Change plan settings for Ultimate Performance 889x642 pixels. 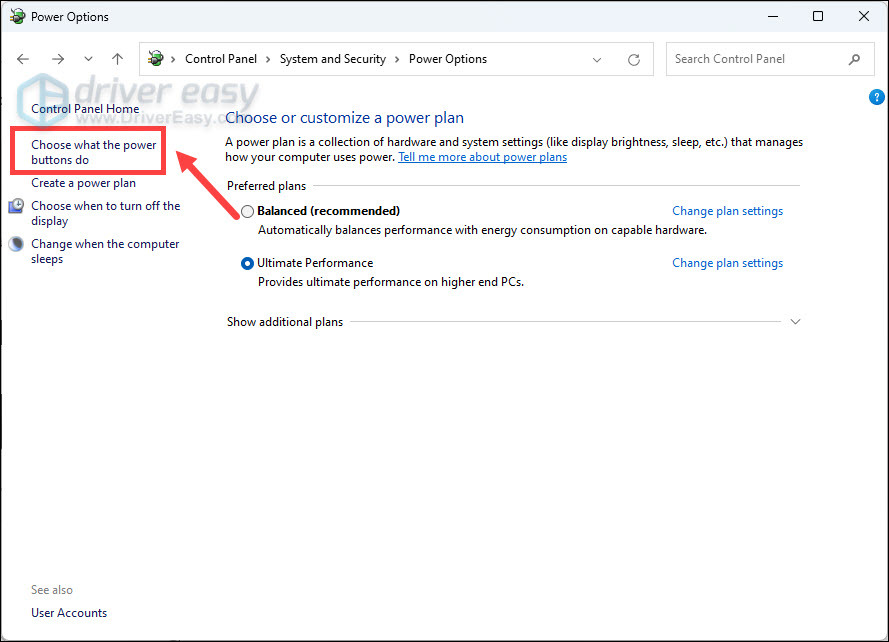point(727,263)
